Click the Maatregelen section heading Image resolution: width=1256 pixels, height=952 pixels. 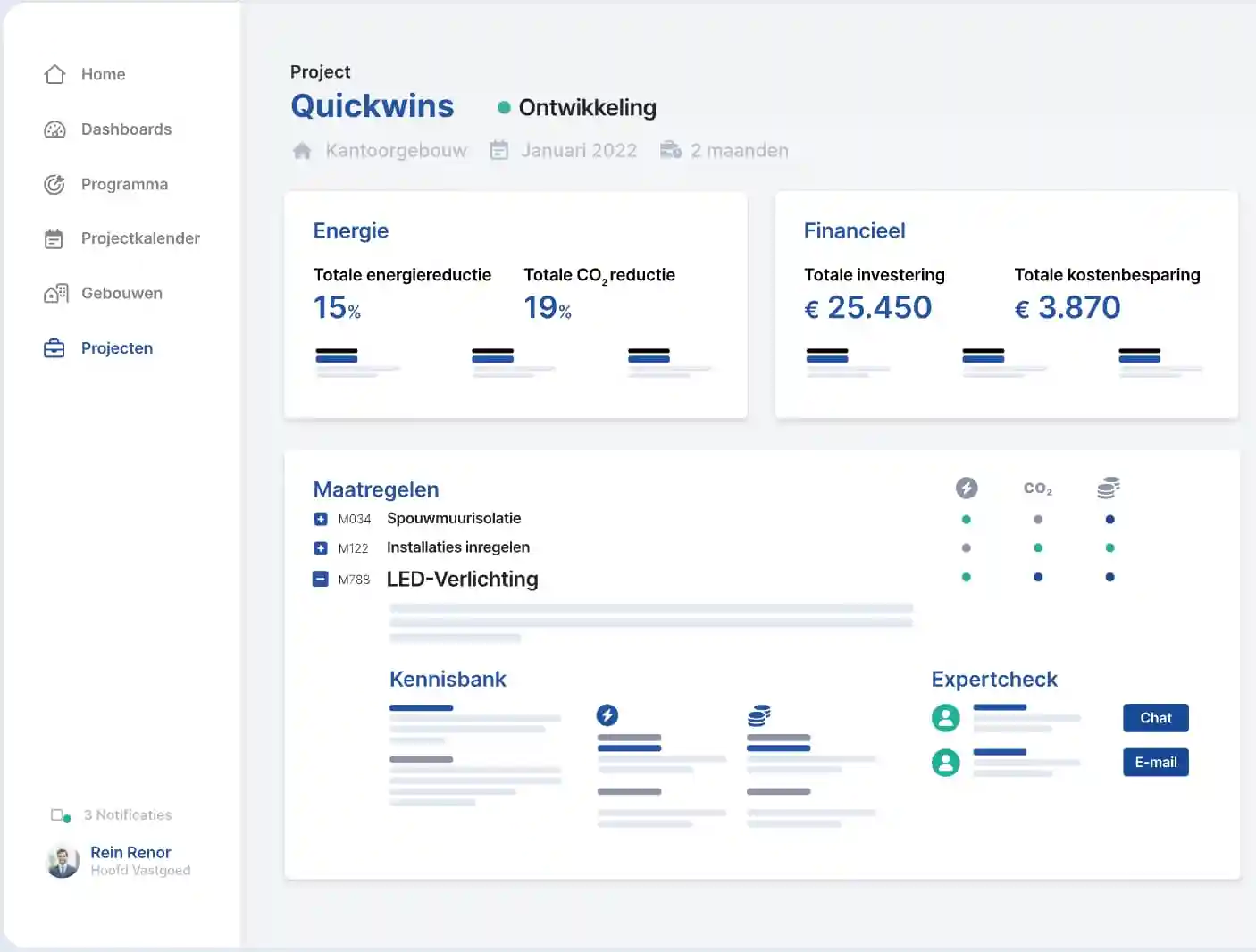pyautogui.click(x=376, y=490)
